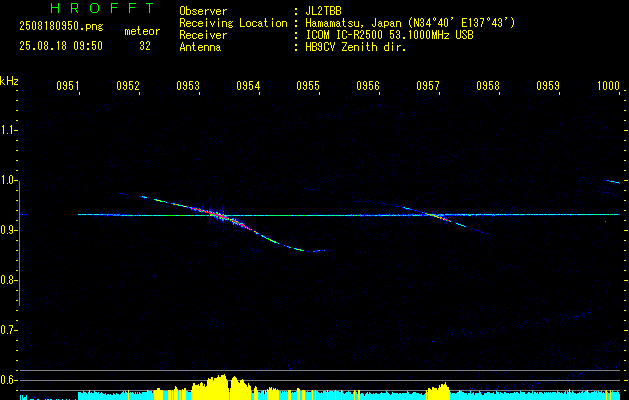Click time marker 0954

tap(248, 86)
